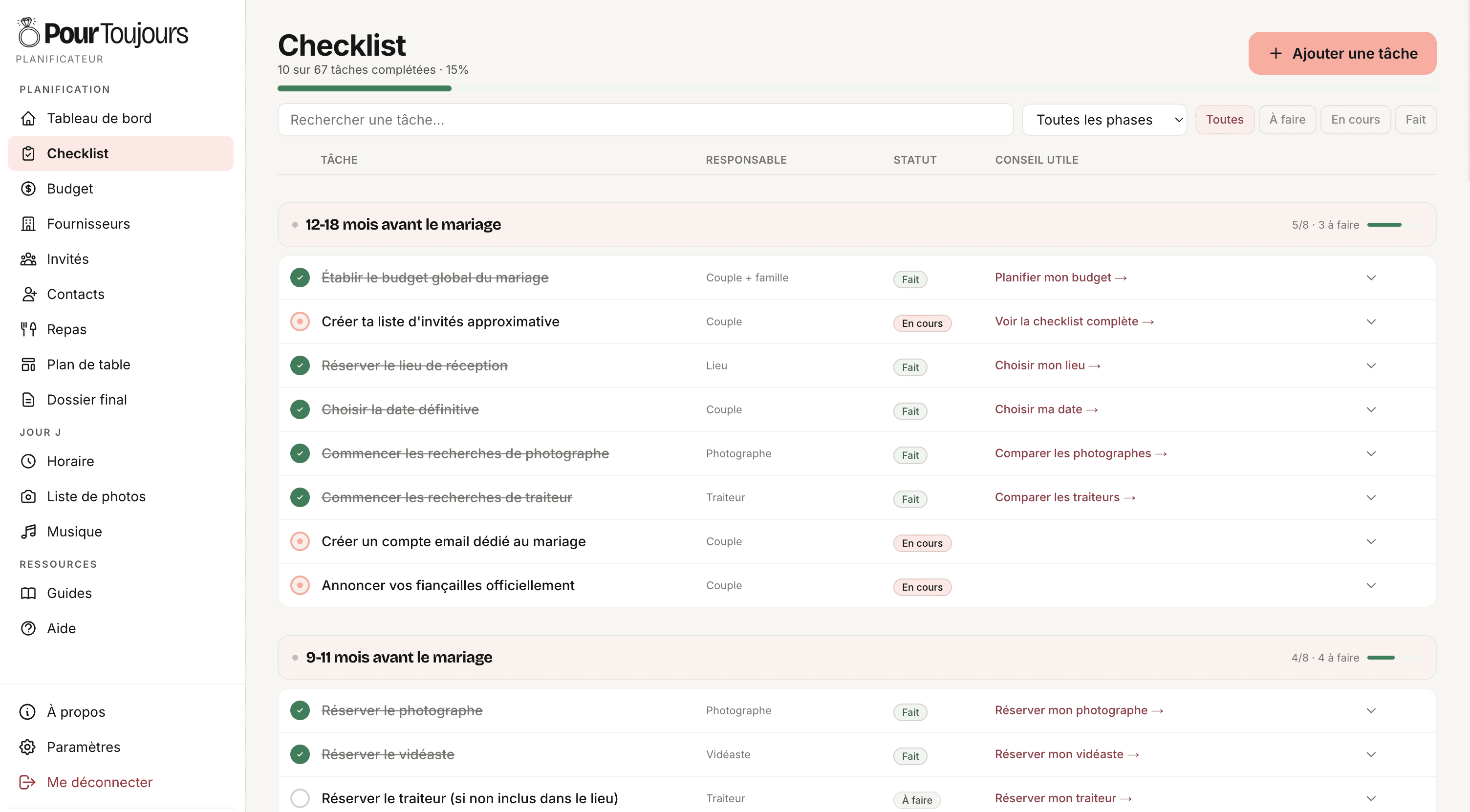
Task: Follow 'Réserver mon vidéaste' link
Action: [x=1066, y=754]
